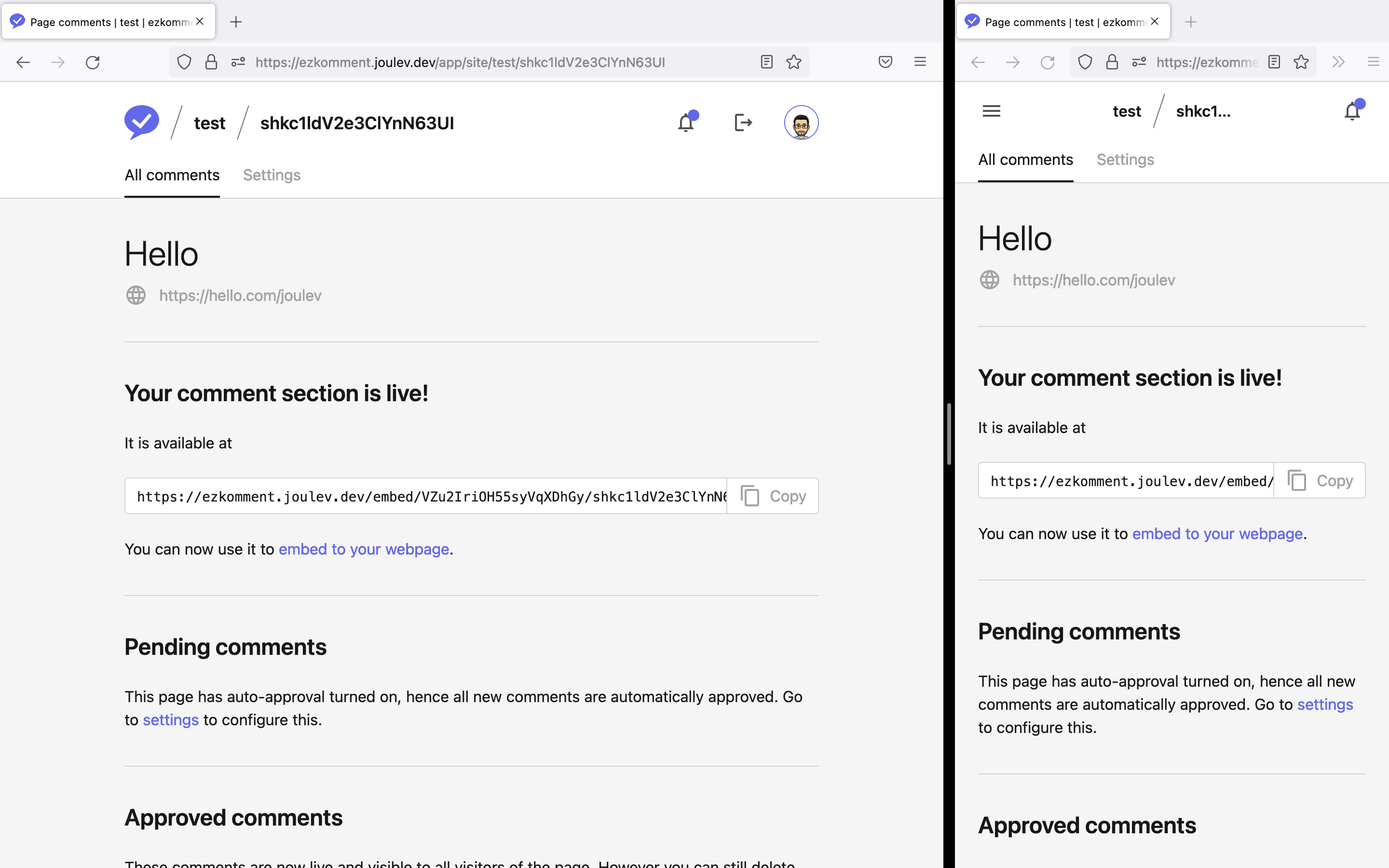Screen dimensions: 1389x868
Task: Open hamburger page menu in right window
Action: tap(991, 111)
